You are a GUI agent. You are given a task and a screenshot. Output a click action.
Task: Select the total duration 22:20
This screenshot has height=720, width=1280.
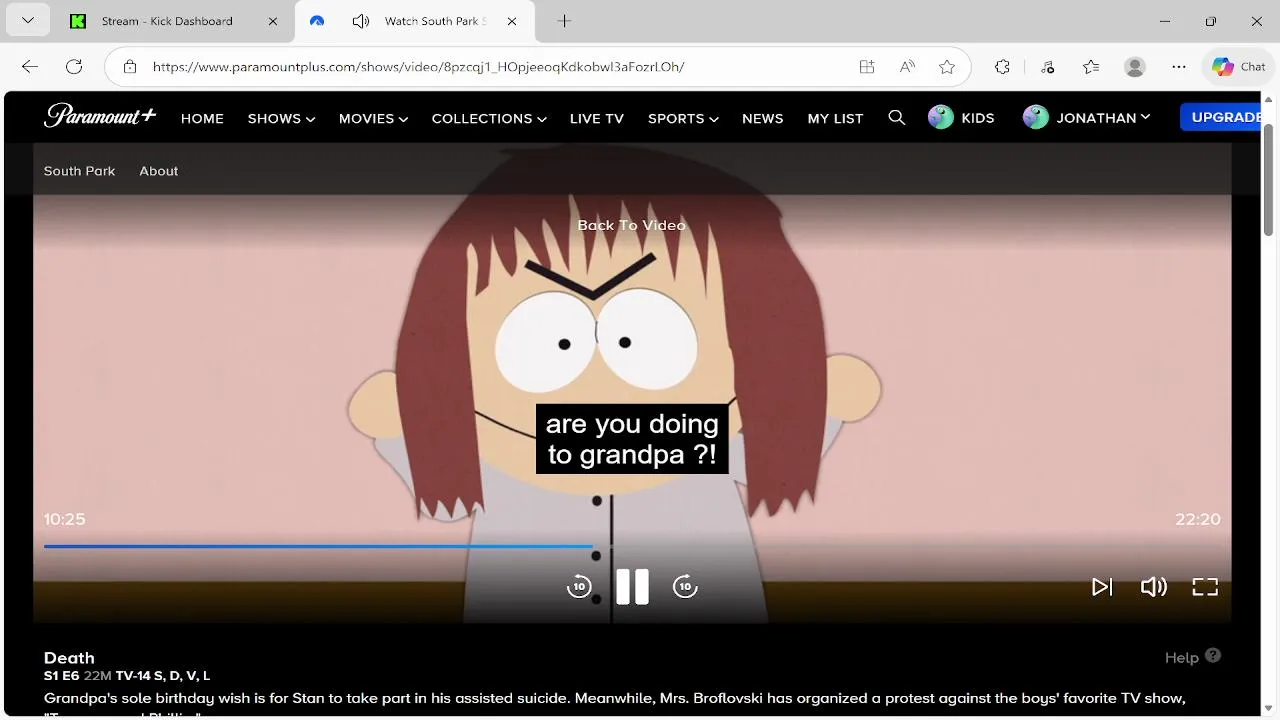[1198, 519]
